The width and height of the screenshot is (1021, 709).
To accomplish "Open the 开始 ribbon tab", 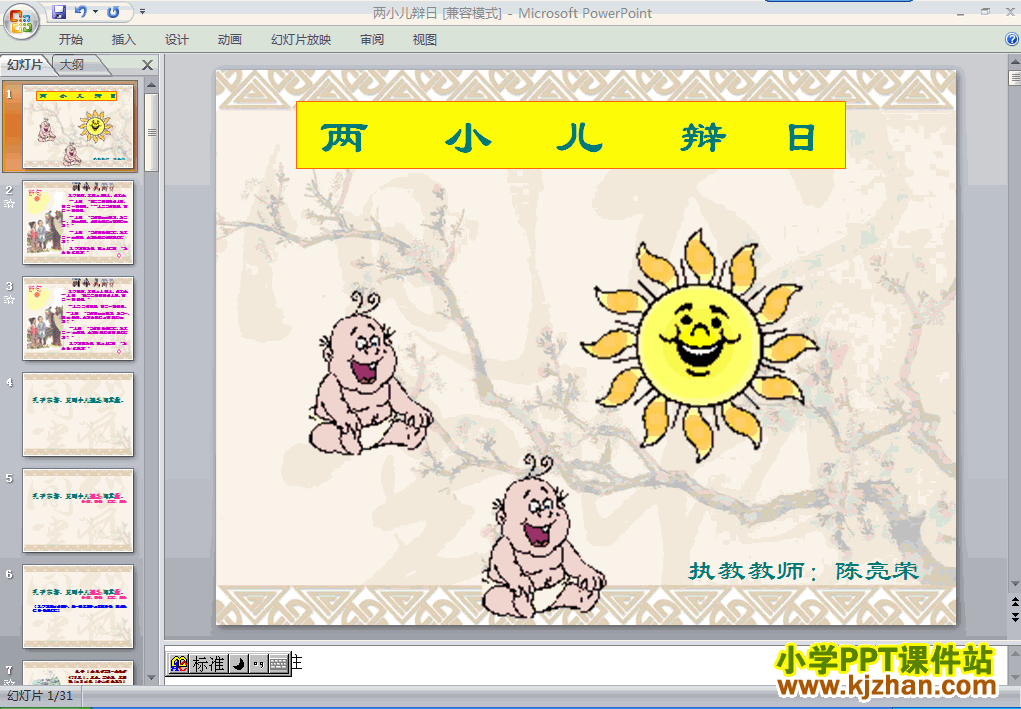I will (70, 40).
